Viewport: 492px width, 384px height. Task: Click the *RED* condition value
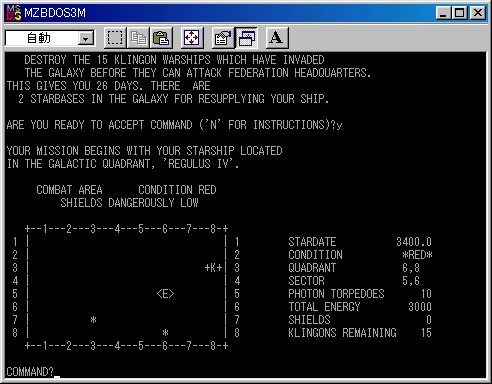(x=417, y=255)
